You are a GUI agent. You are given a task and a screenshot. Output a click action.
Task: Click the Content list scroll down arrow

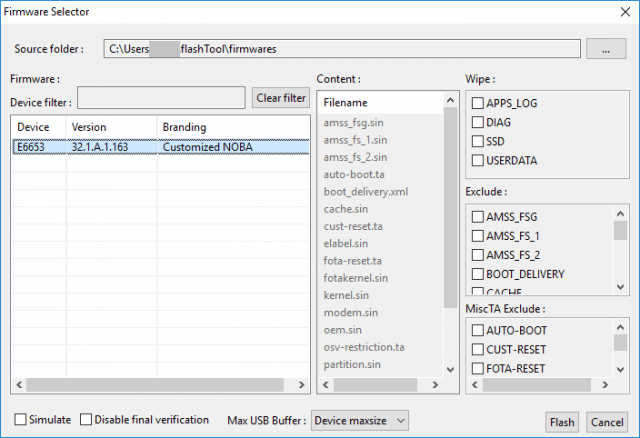tap(450, 369)
